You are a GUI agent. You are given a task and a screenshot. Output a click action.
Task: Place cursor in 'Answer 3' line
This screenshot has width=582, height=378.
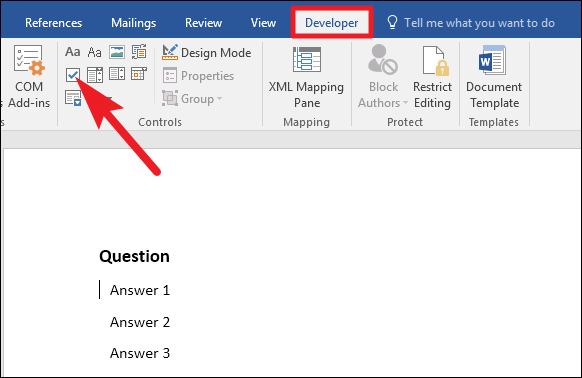coord(140,353)
